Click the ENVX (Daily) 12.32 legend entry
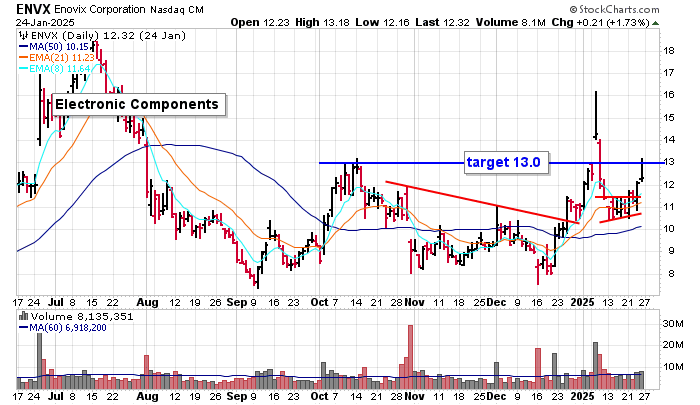The width and height of the screenshot is (700, 405). pos(108,36)
